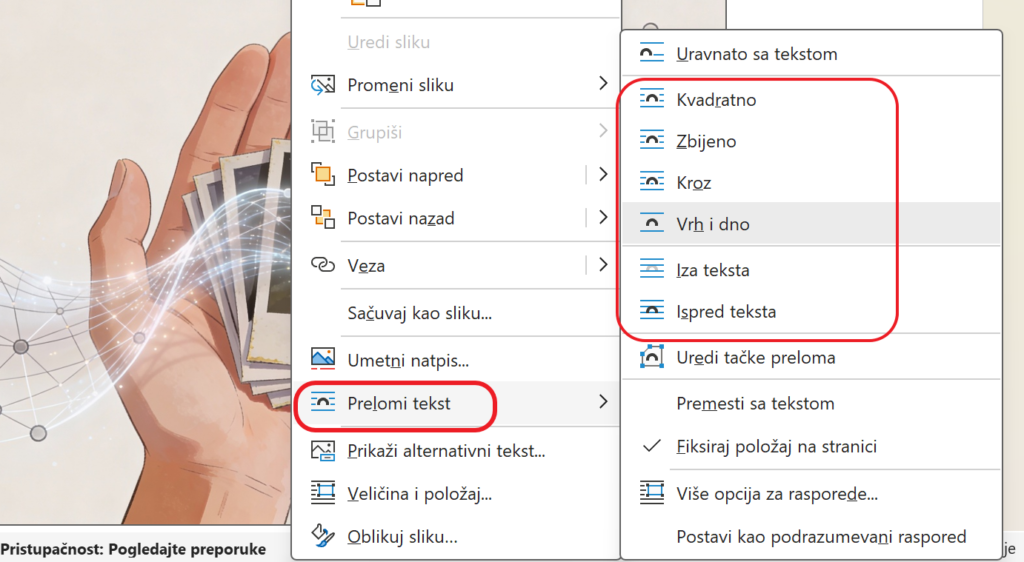Image resolution: width=1024 pixels, height=562 pixels.
Task: Toggle Fiksiraj položaj na stranici checkmark
Action: tap(652, 446)
